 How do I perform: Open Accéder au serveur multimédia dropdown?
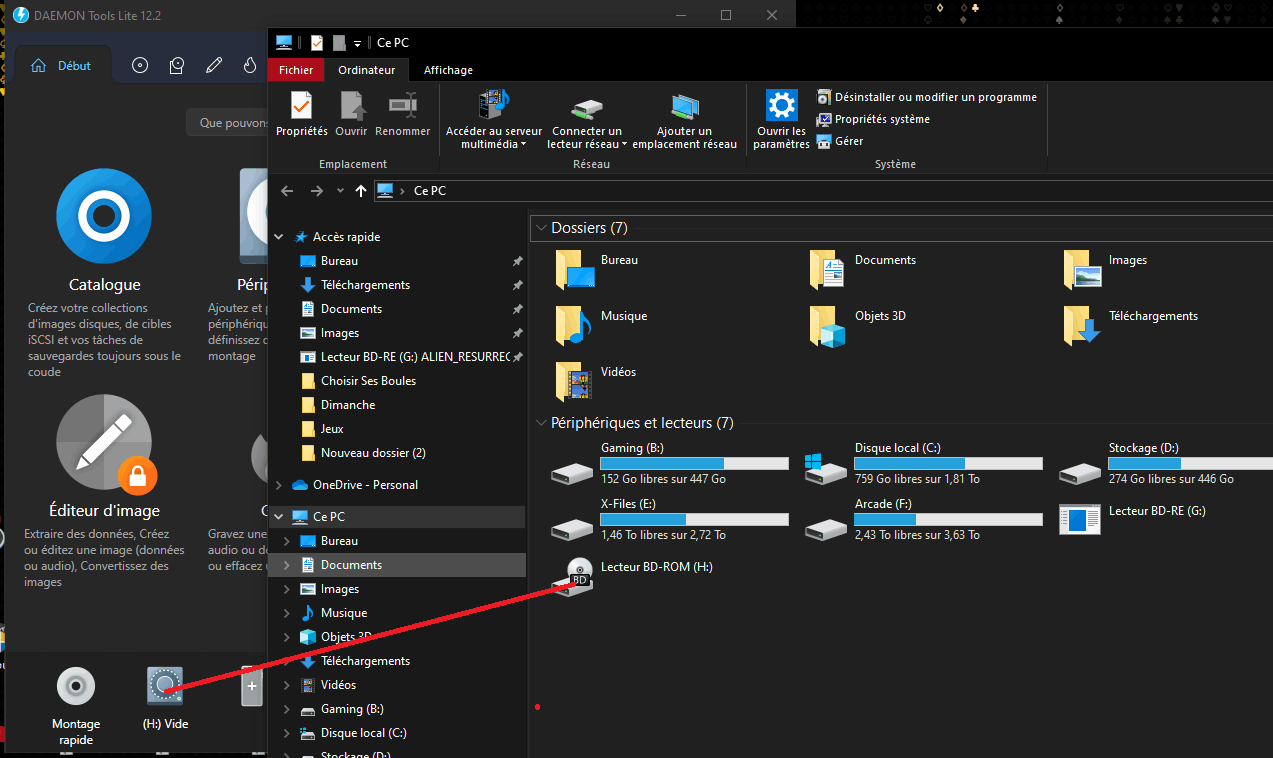[x=494, y=119]
